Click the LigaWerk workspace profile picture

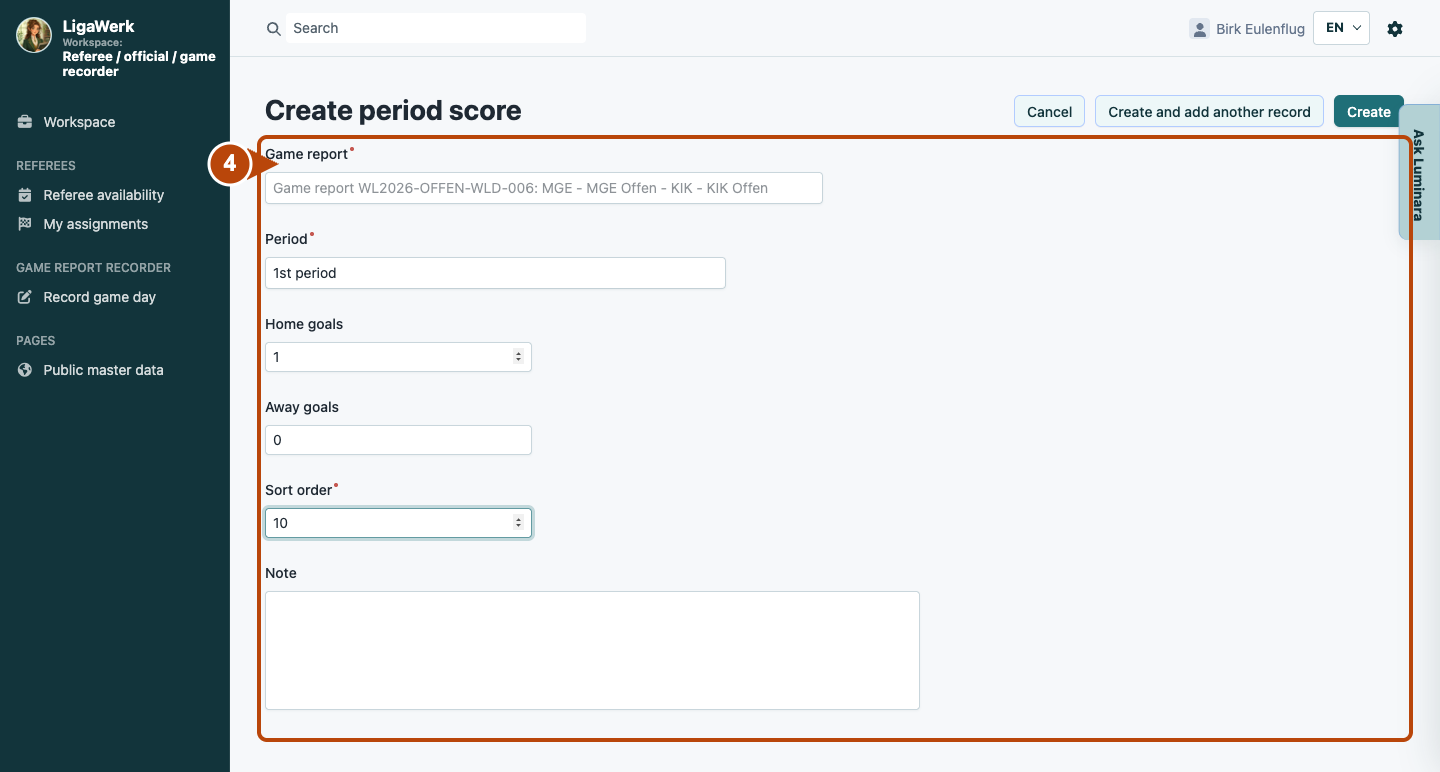(x=34, y=35)
